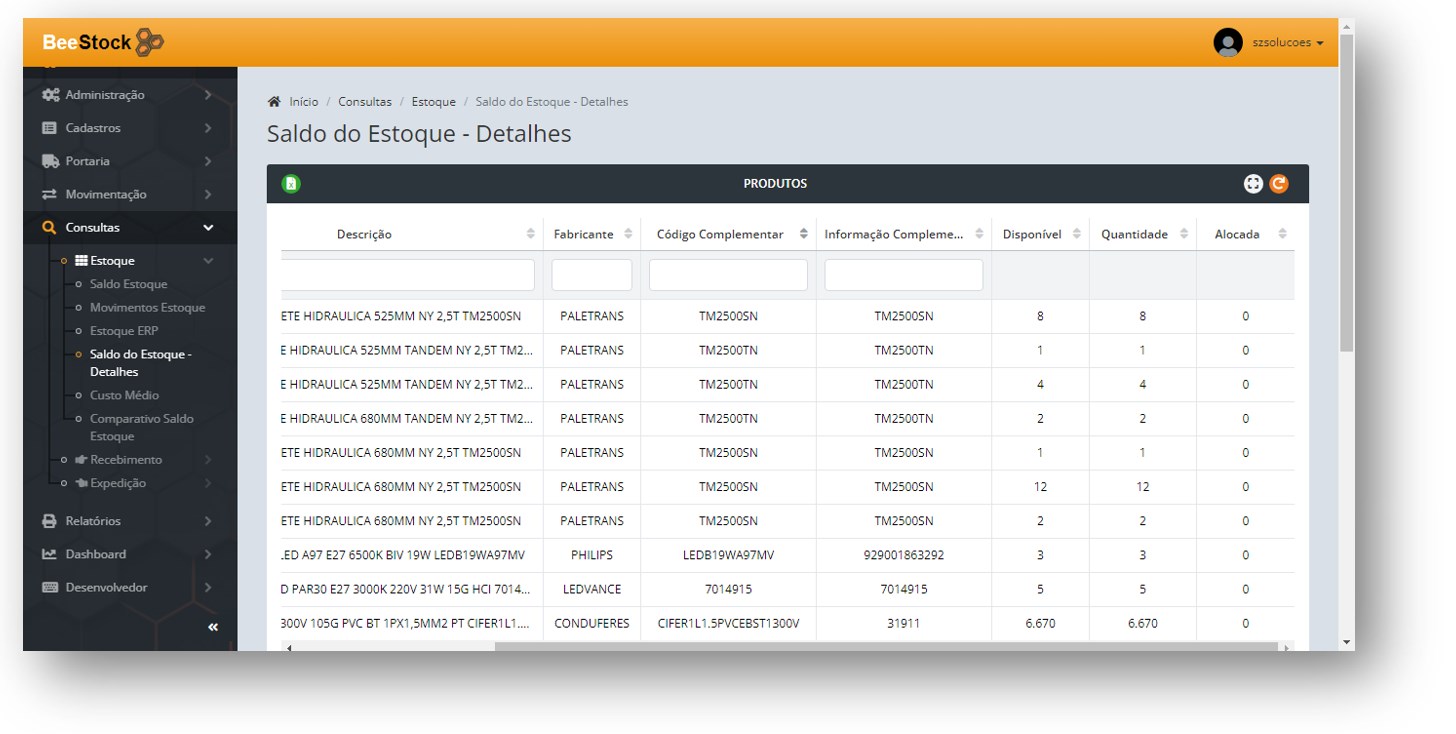
Task: Open the szsolucoes user dropdown
Action: click(1287, 43)
